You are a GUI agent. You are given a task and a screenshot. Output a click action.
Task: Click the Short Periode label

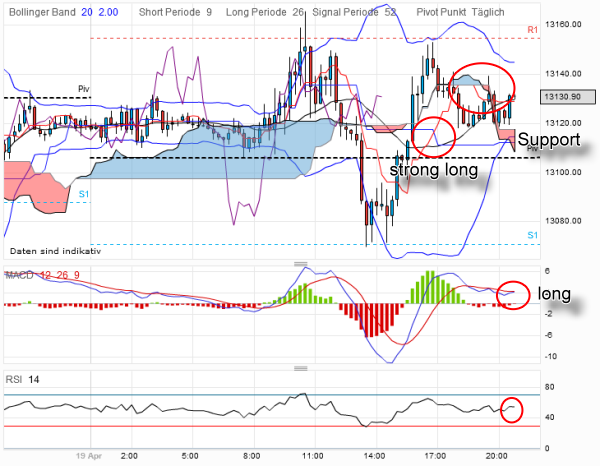pos(170,12)
